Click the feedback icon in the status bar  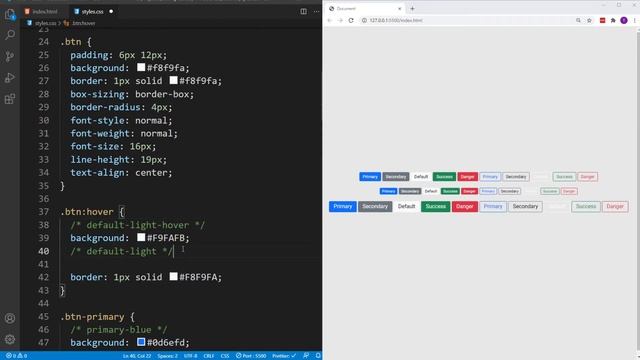[306, 356]
